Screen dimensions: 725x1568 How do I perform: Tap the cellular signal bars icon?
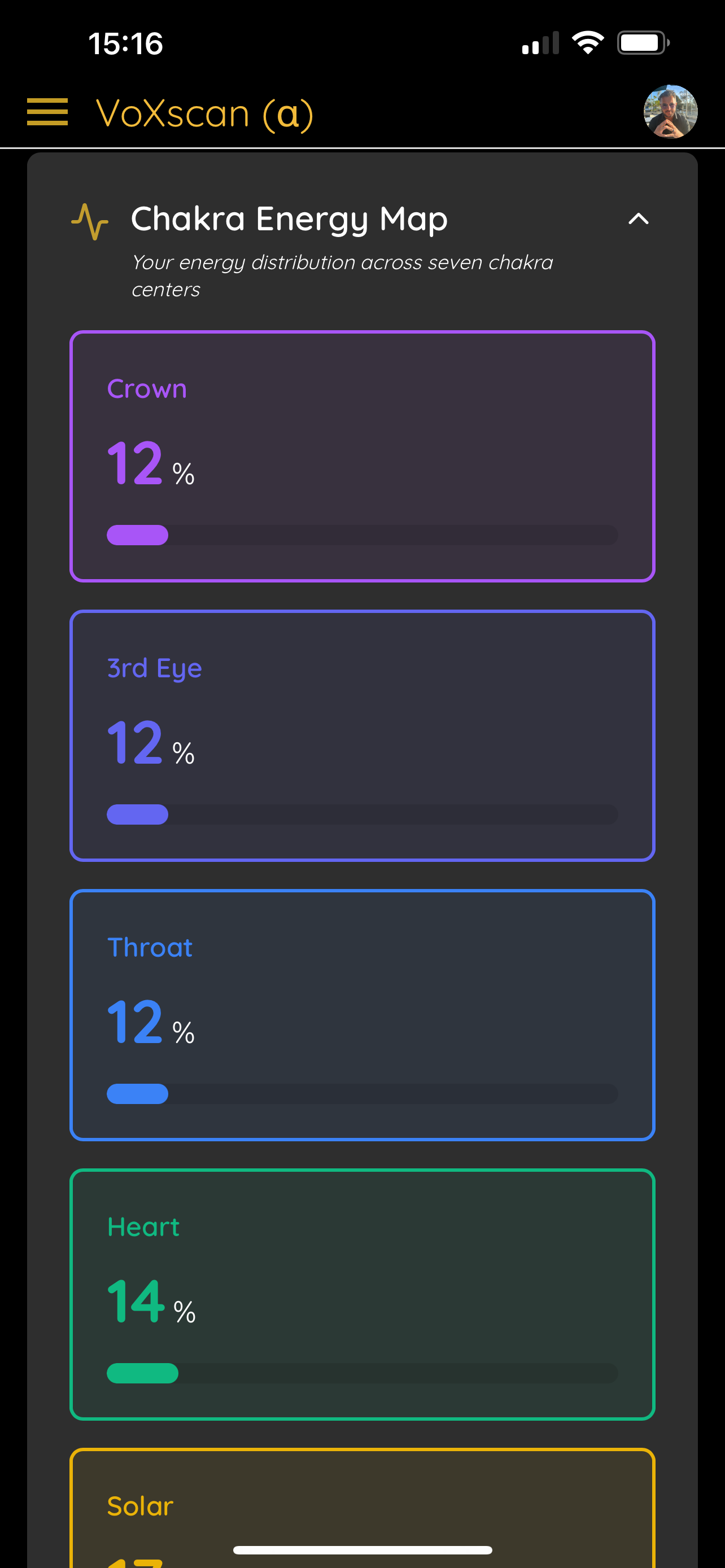click(540, 44)
